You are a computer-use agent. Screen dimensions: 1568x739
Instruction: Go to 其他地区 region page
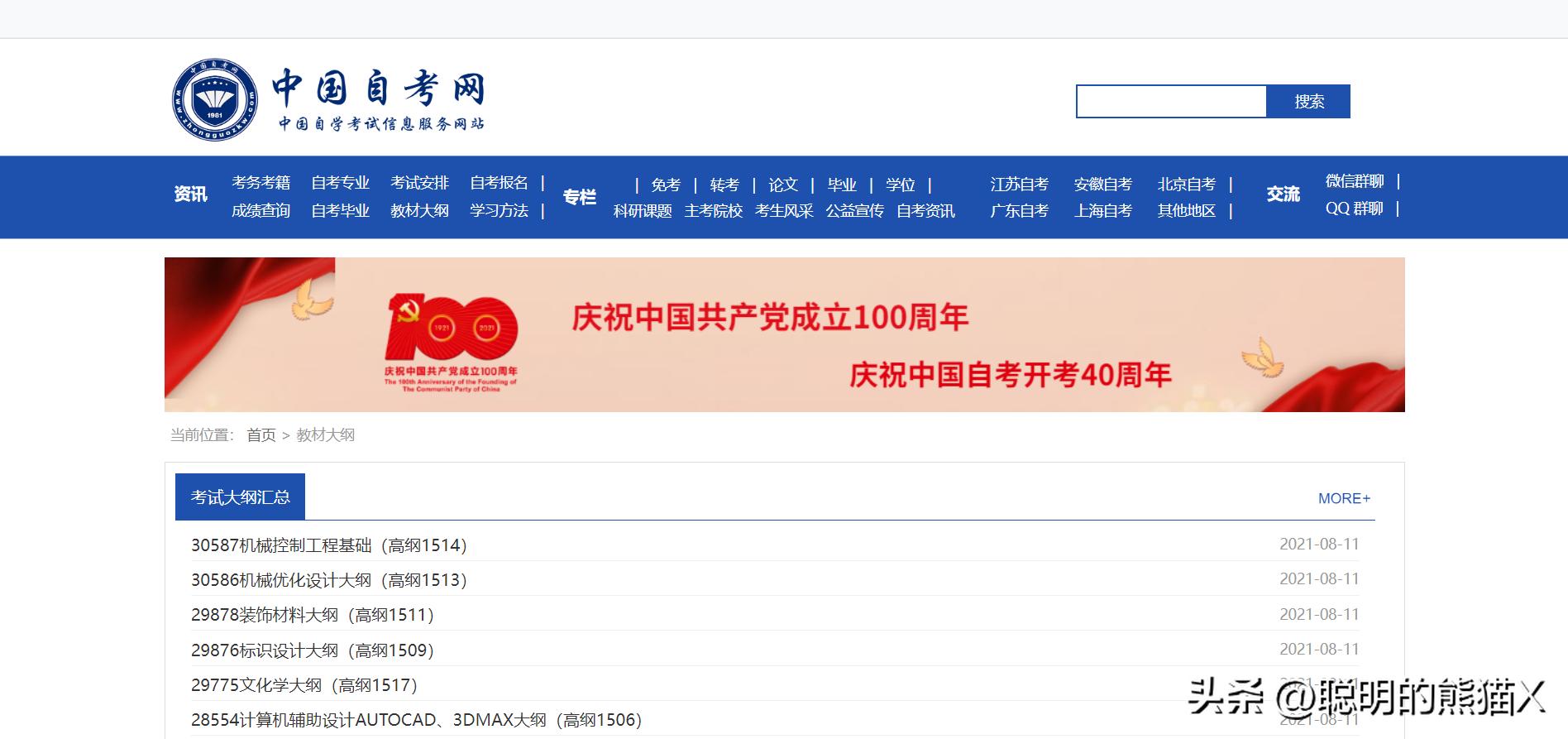pos(1187,210)
